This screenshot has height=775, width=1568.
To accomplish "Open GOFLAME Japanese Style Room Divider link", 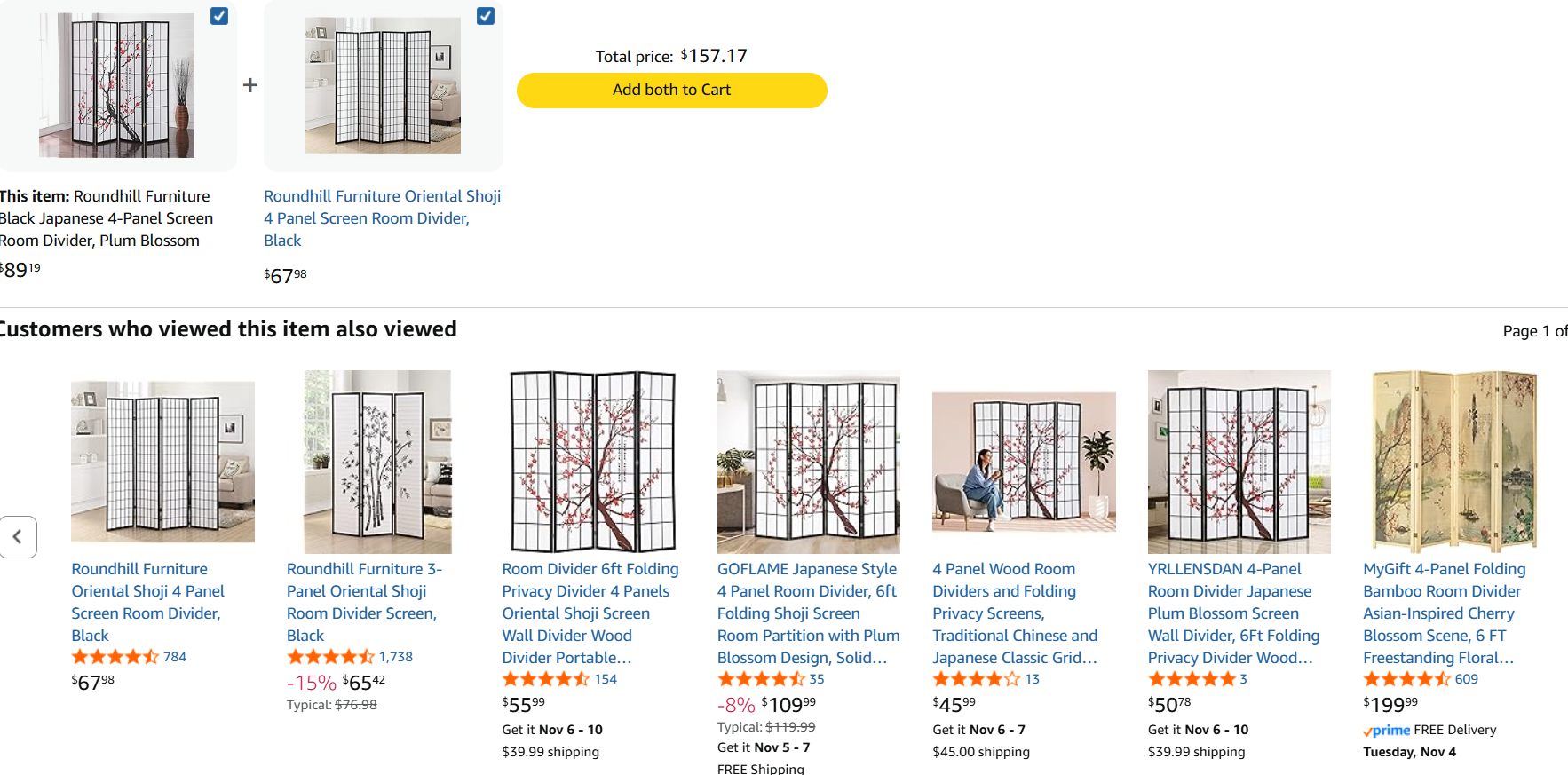I will pyautogui.click(x=808, y=613).
